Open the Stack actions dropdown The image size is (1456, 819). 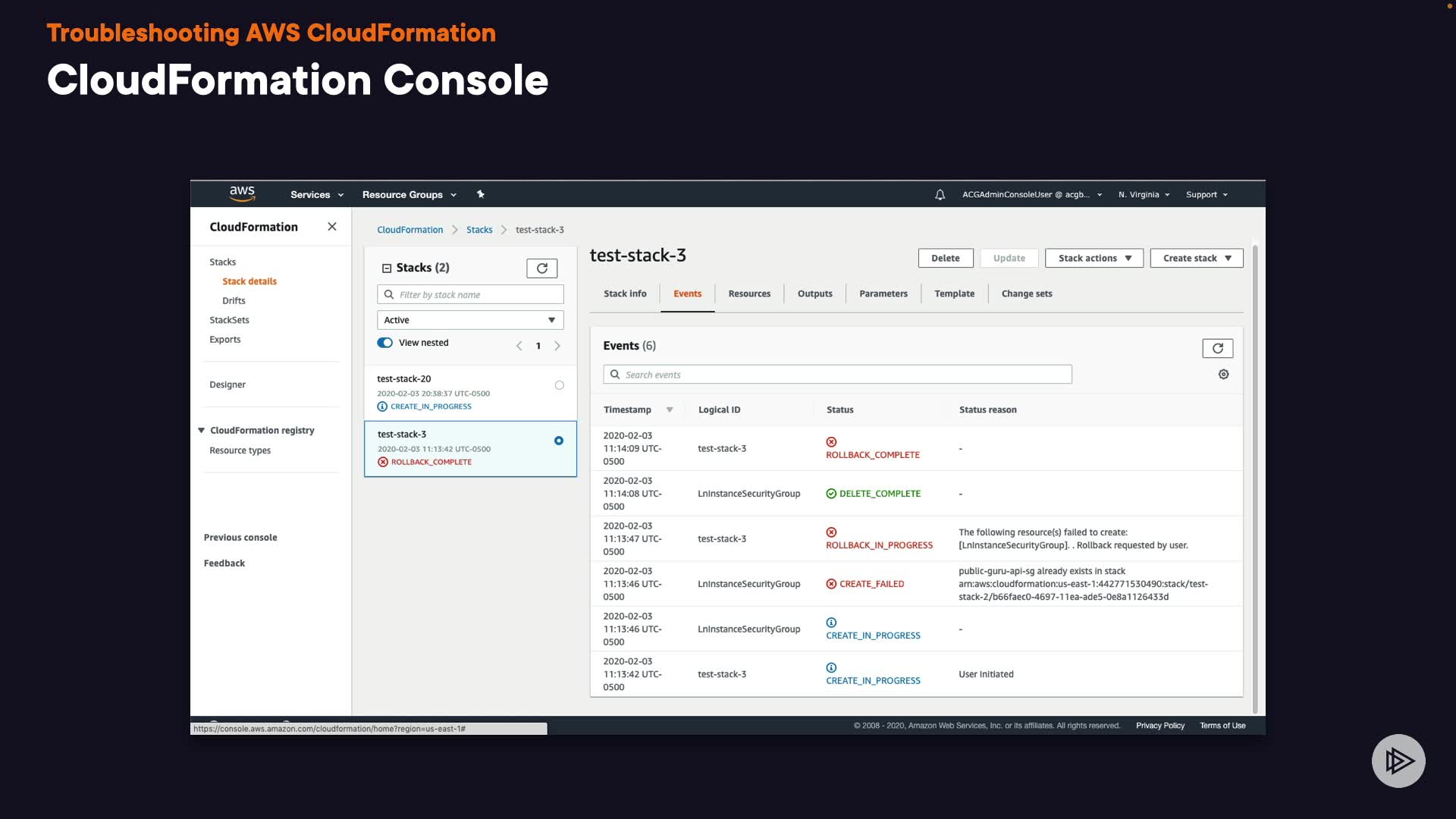coord(1094,259)
